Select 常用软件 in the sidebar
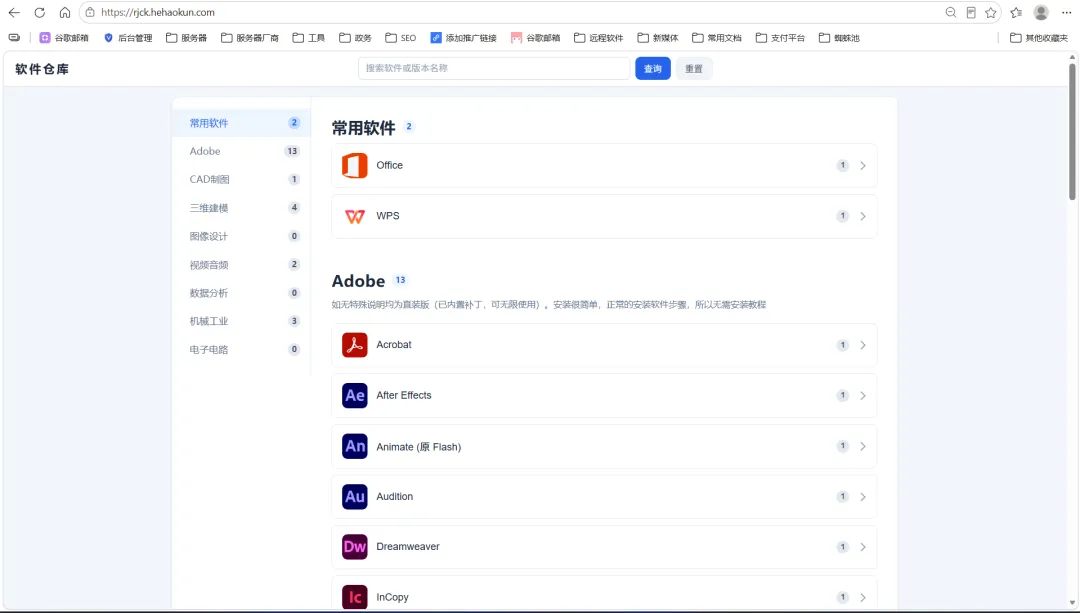 242,123
